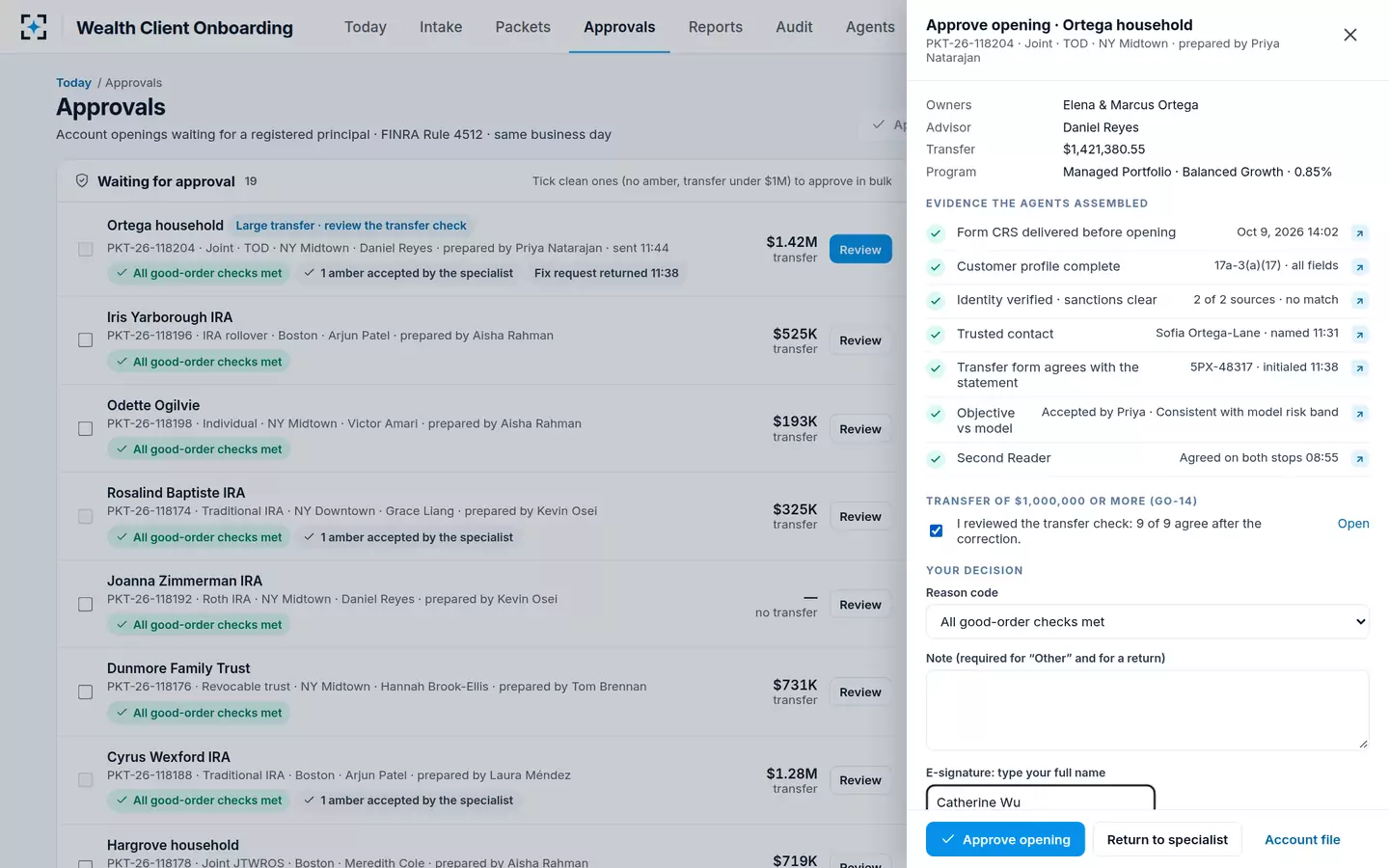Screen dimensions: 1389x868
Task: Open the Audit tab
Action: click(x=794, y=27)
